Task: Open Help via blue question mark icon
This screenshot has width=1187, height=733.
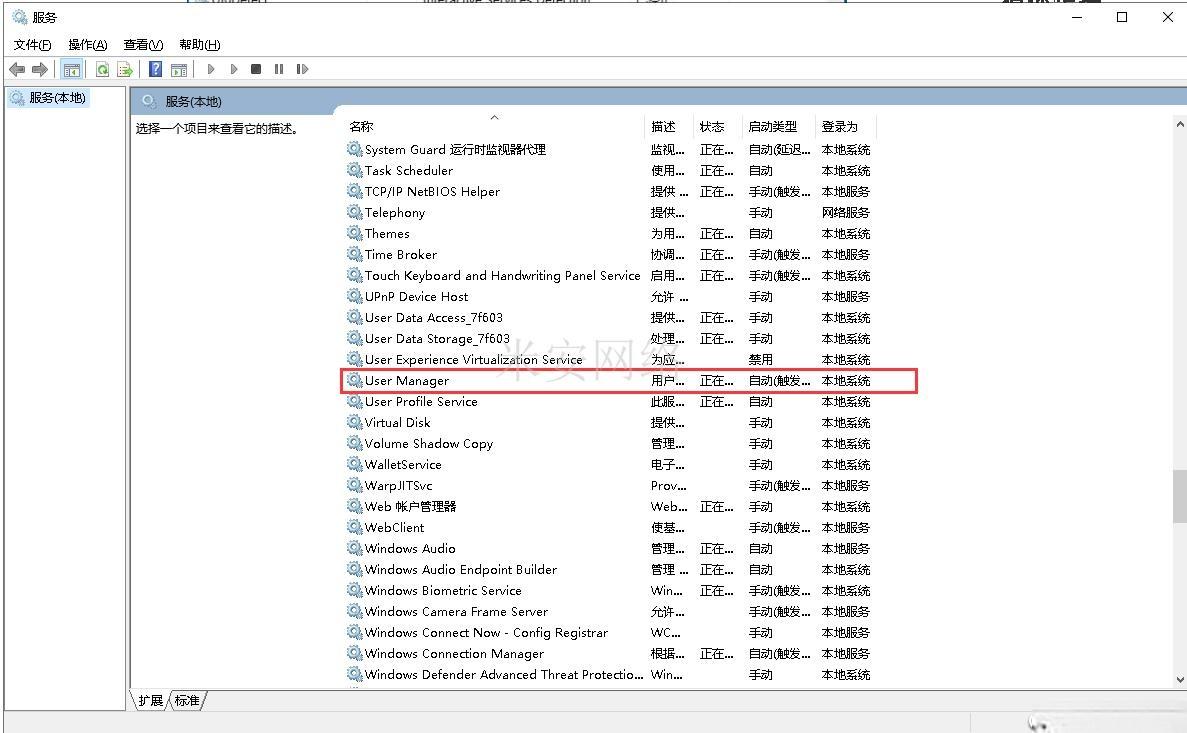Action: [x=155, y=69]
